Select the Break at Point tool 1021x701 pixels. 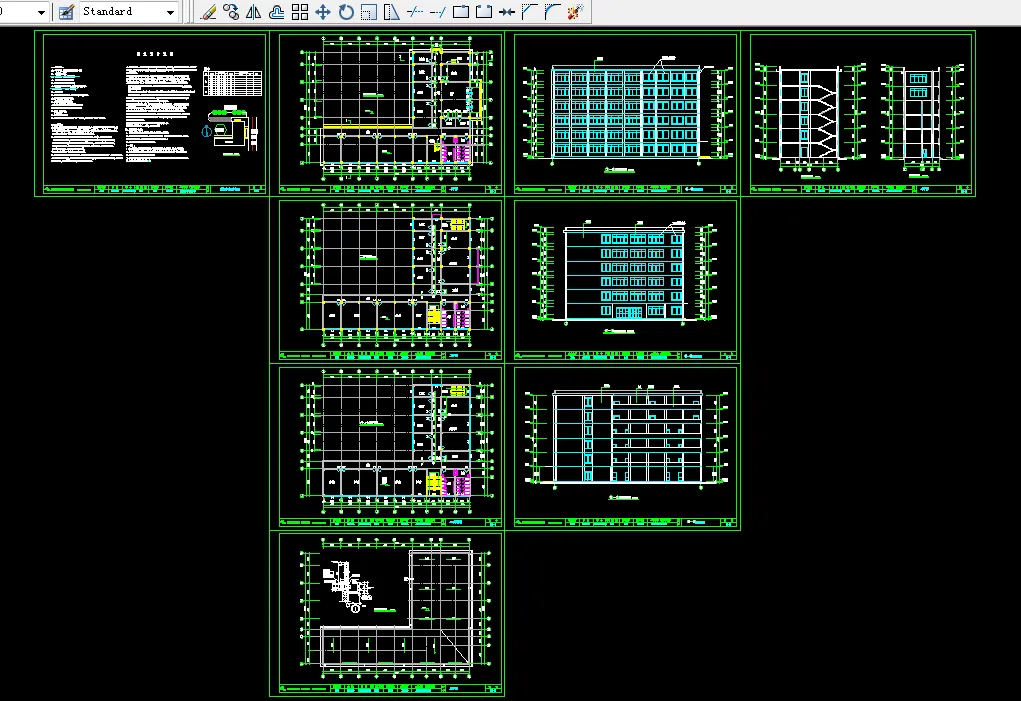pyautogui.click(x=460, y=12)
